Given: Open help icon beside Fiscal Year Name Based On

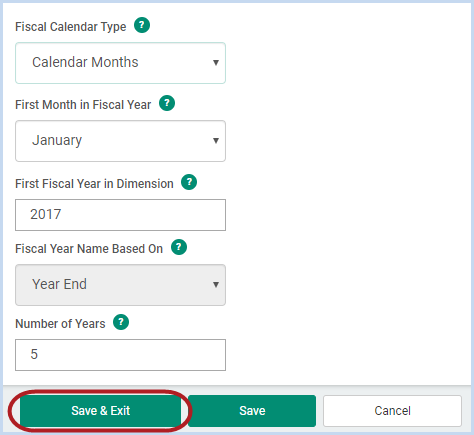Looking at the screenshot, I should (179, 247).
